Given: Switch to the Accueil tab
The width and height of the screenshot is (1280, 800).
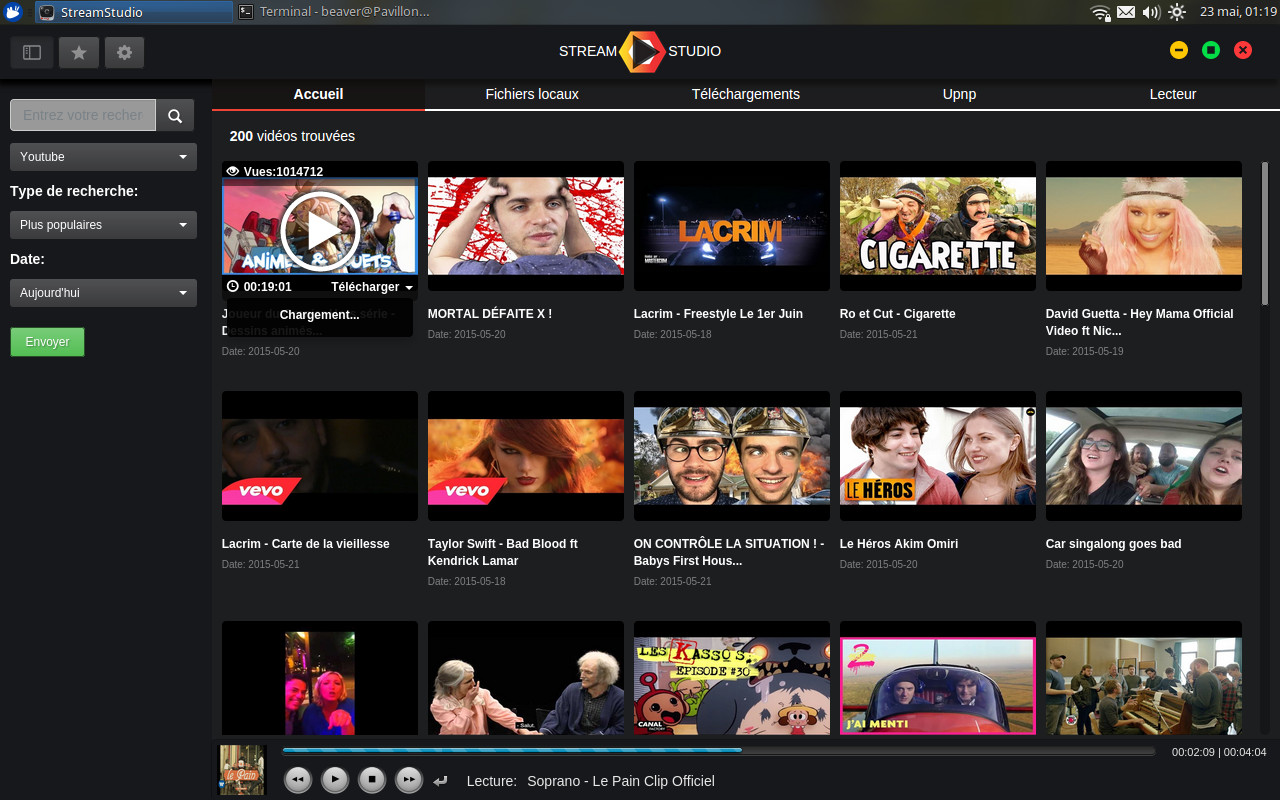Looking at the screenshot, I should 318,94.
